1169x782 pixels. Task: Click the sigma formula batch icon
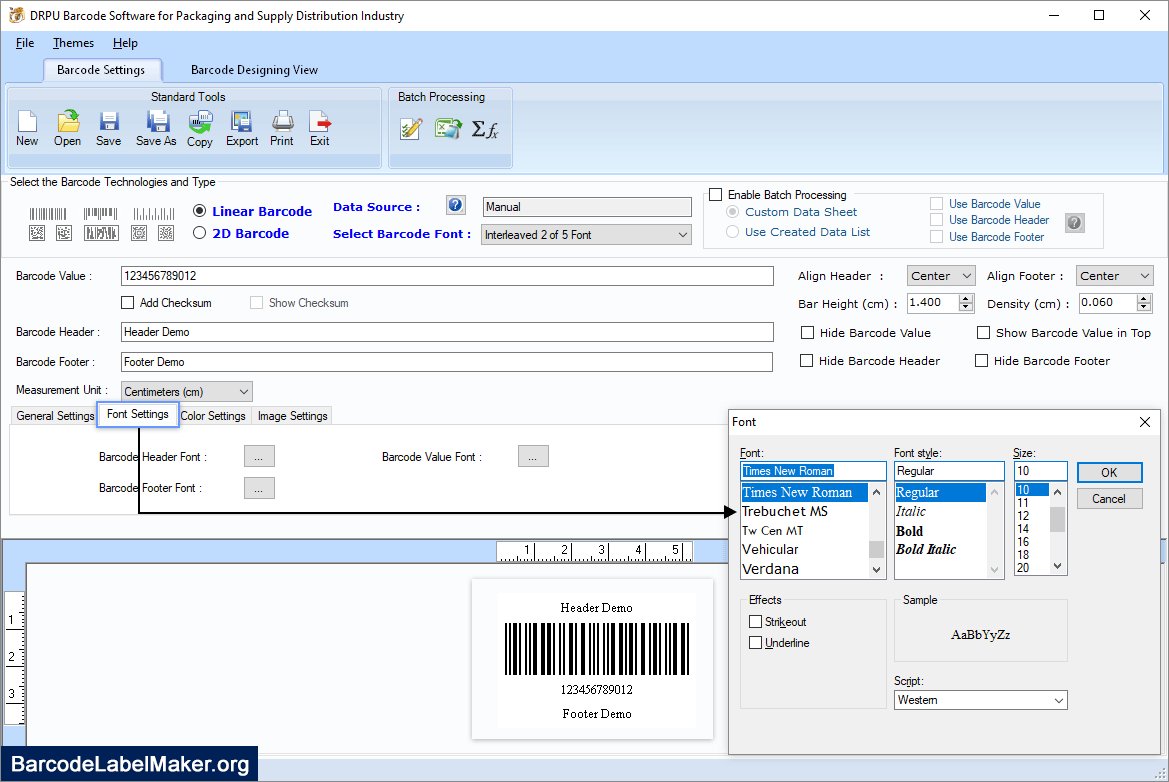click(x=485, y=129)
